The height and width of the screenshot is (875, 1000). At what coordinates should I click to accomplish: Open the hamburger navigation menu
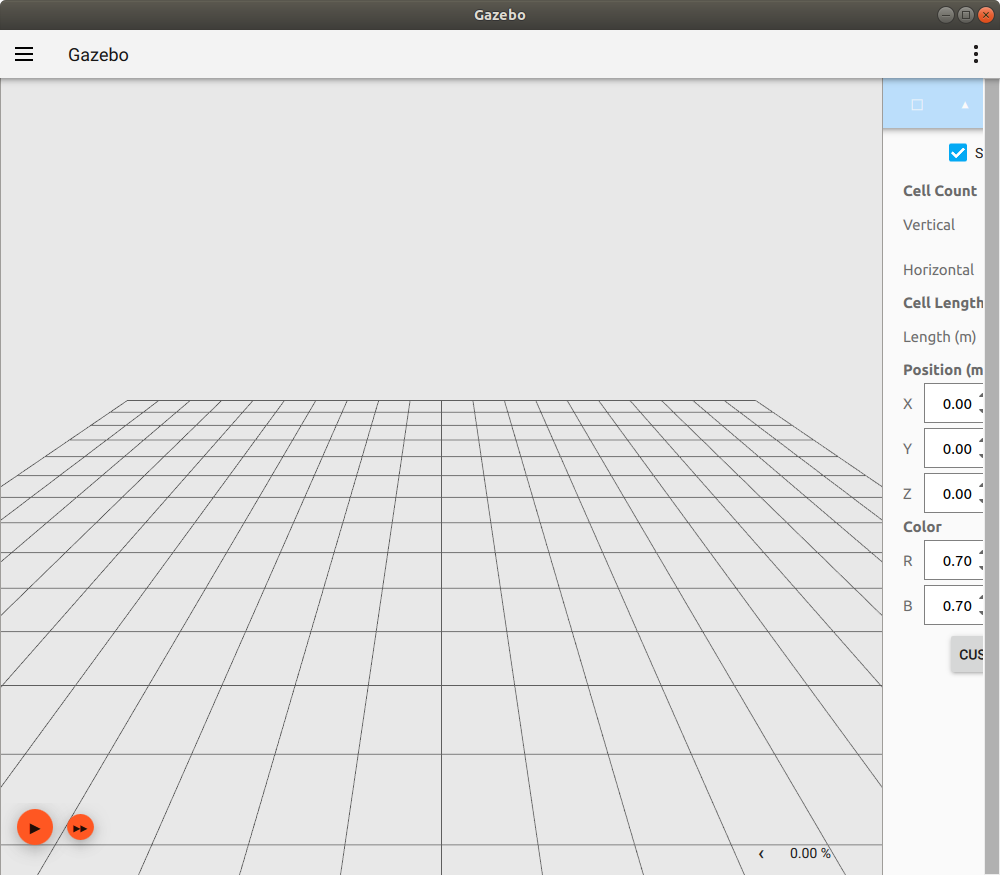click(x=24, y=54)
